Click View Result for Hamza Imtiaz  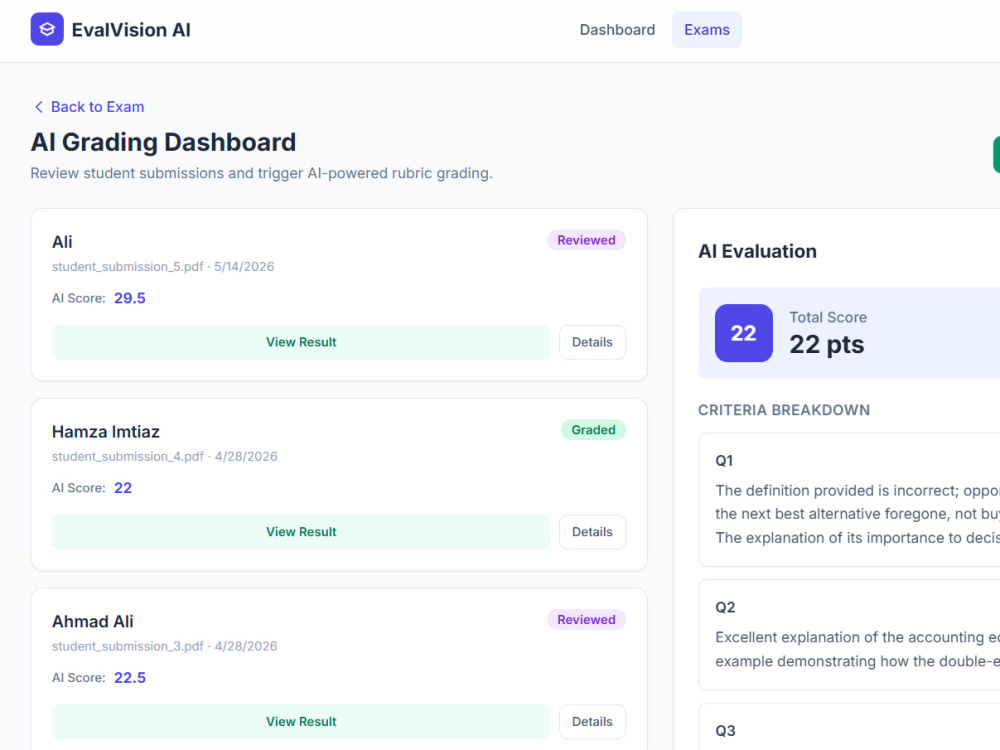tap(301, 532)
